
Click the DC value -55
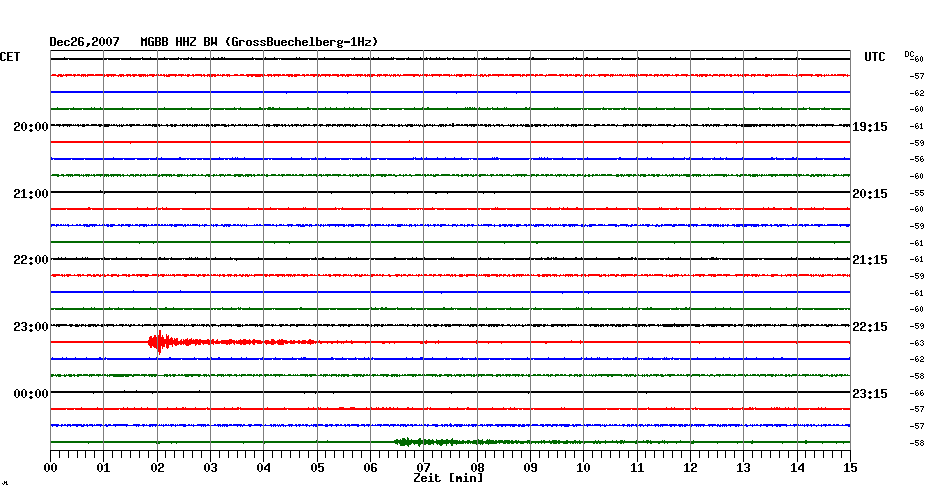point(917,193)
